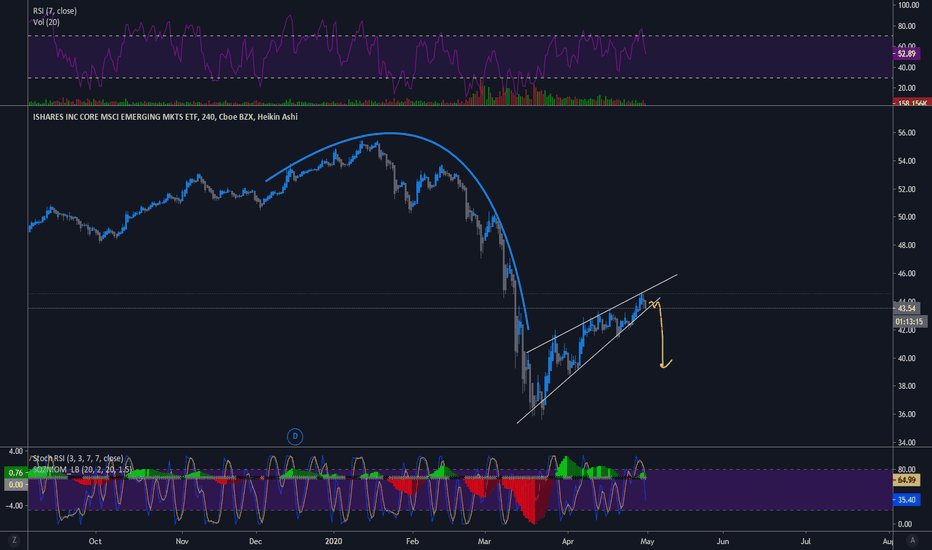Viewport: 932px width, 550px height.
Task: Click 52.00 on the price scale
Action: coord(906,189)
